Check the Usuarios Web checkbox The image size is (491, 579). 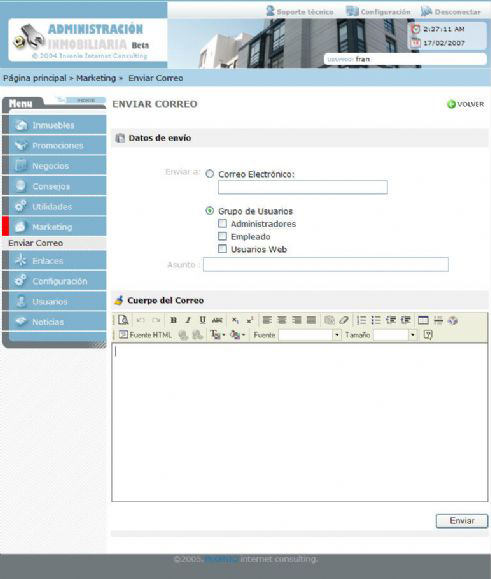pos(222,249)
